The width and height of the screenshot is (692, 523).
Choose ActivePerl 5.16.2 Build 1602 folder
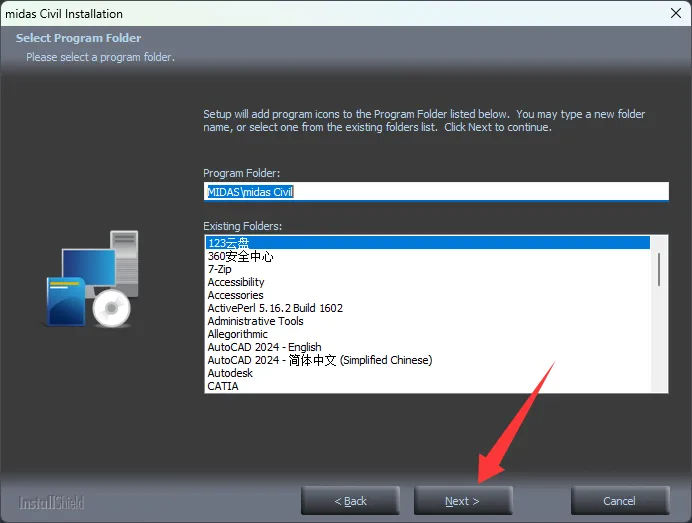(x=427, y=308)
